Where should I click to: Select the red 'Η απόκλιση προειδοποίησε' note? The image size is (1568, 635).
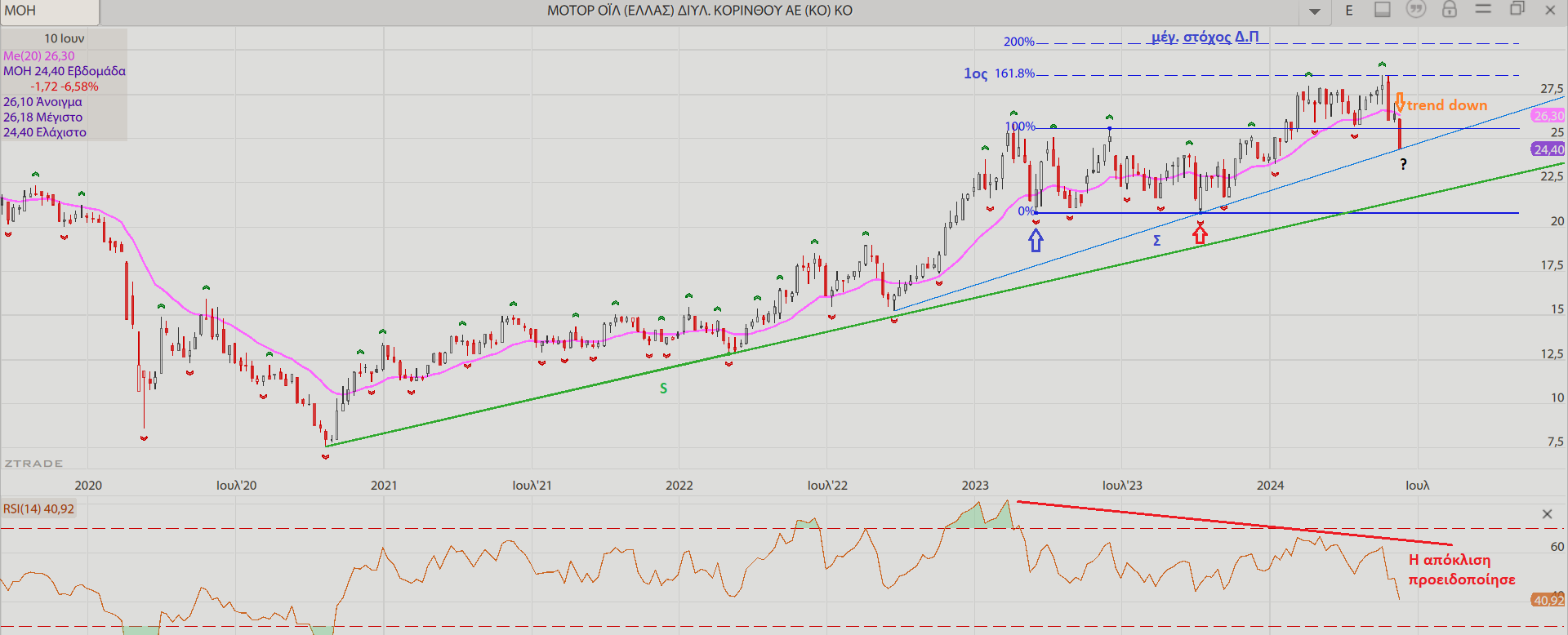1462,570
